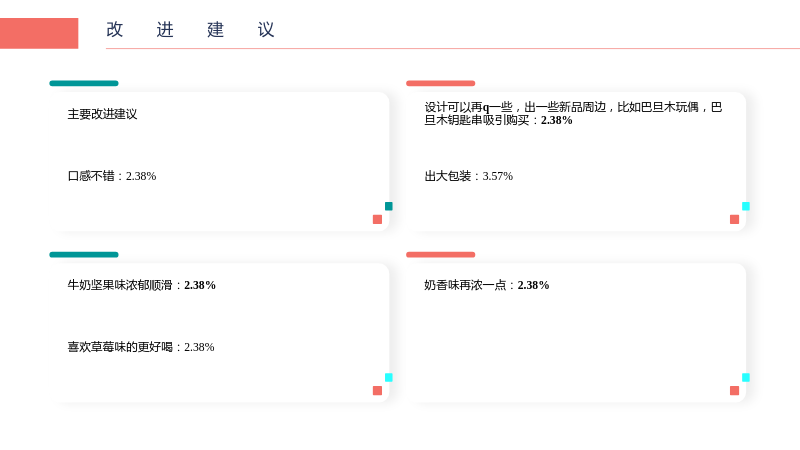Image resolution: width=800 pixels, height=450 pixels.
Task: Click the 主要改进建议 heading text
Action: click(102, 114)
